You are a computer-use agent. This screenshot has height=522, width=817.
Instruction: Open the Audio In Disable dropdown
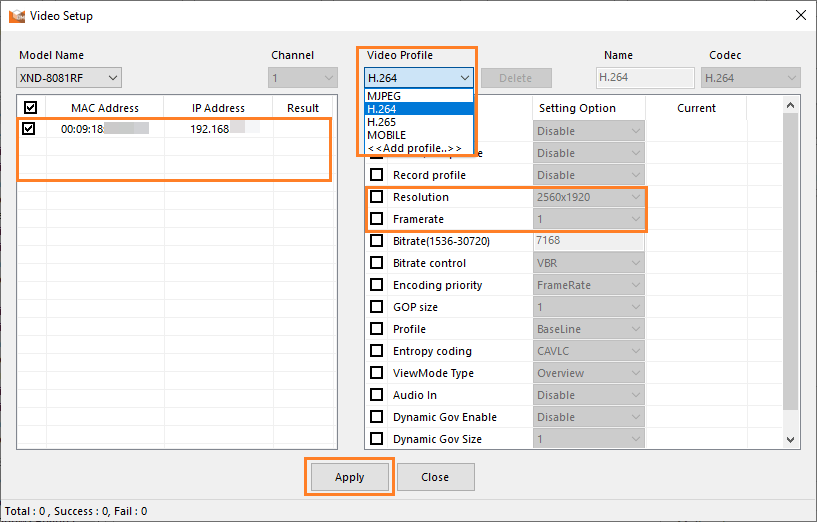click(589, 395)
